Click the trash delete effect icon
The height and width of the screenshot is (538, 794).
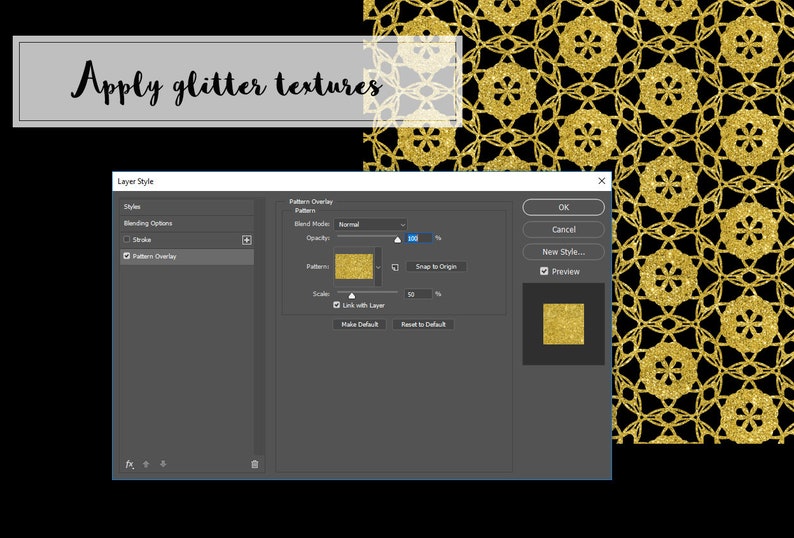click(x=255, y=464)
